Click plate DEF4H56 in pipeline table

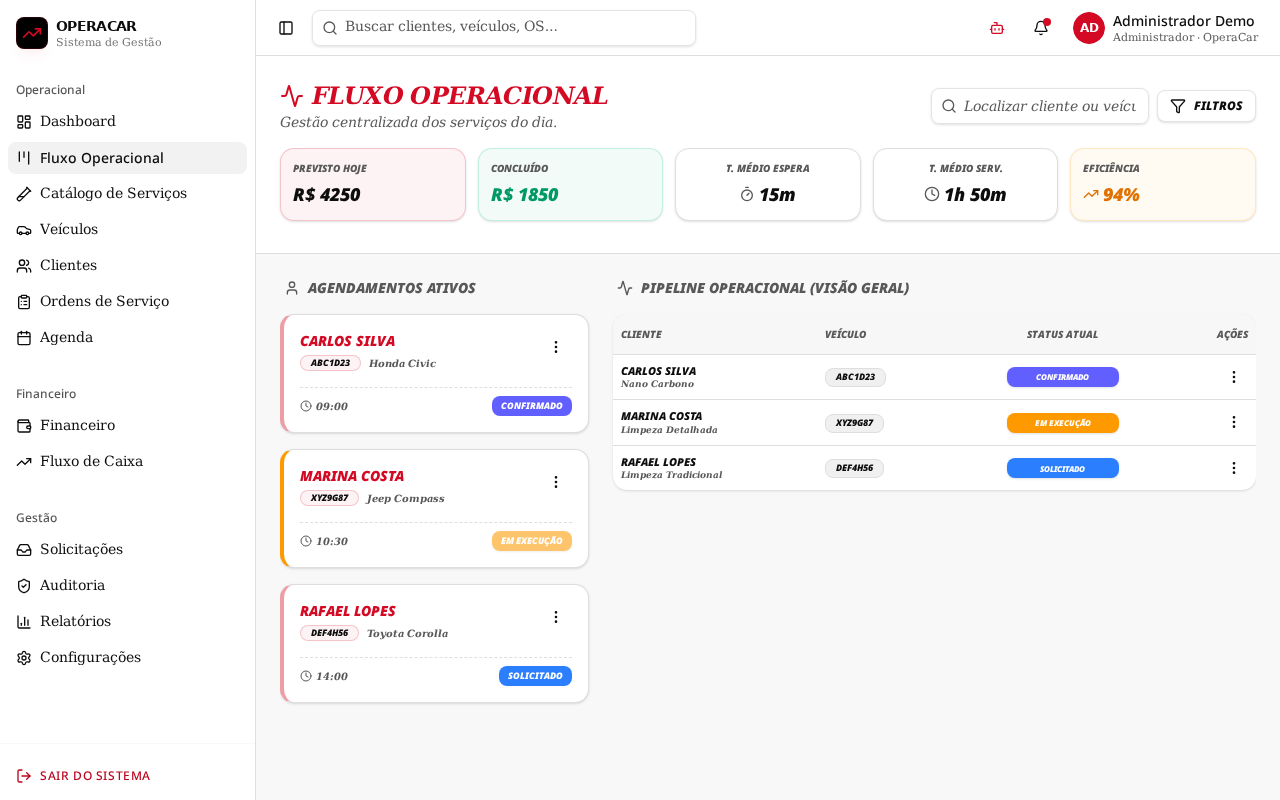click(854, 468)
